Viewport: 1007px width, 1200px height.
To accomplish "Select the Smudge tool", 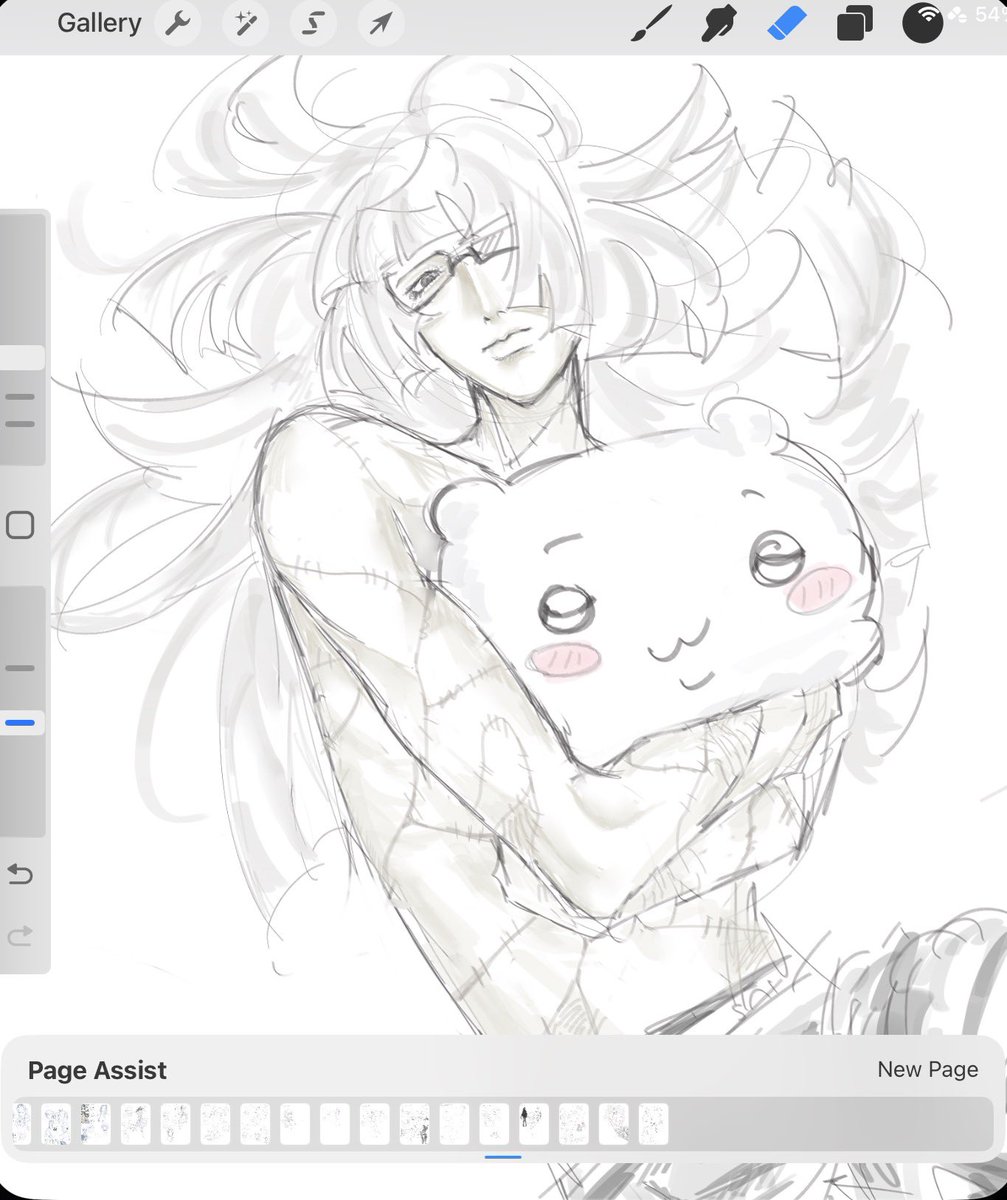I will pyautogui.click(x=717, y=23).
